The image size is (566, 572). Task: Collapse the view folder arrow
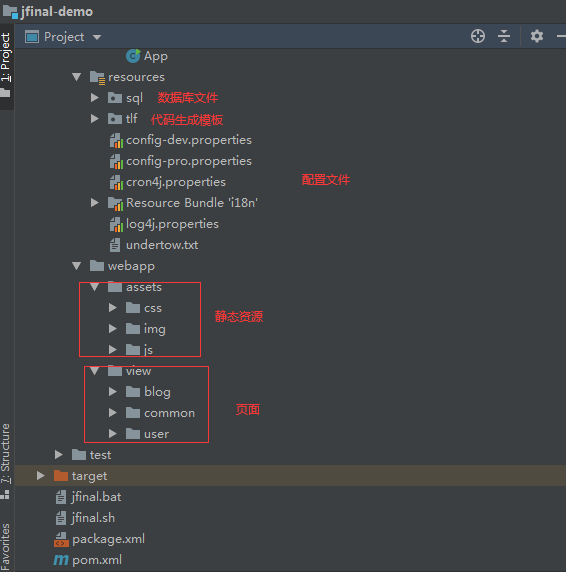tap(94, 371)
